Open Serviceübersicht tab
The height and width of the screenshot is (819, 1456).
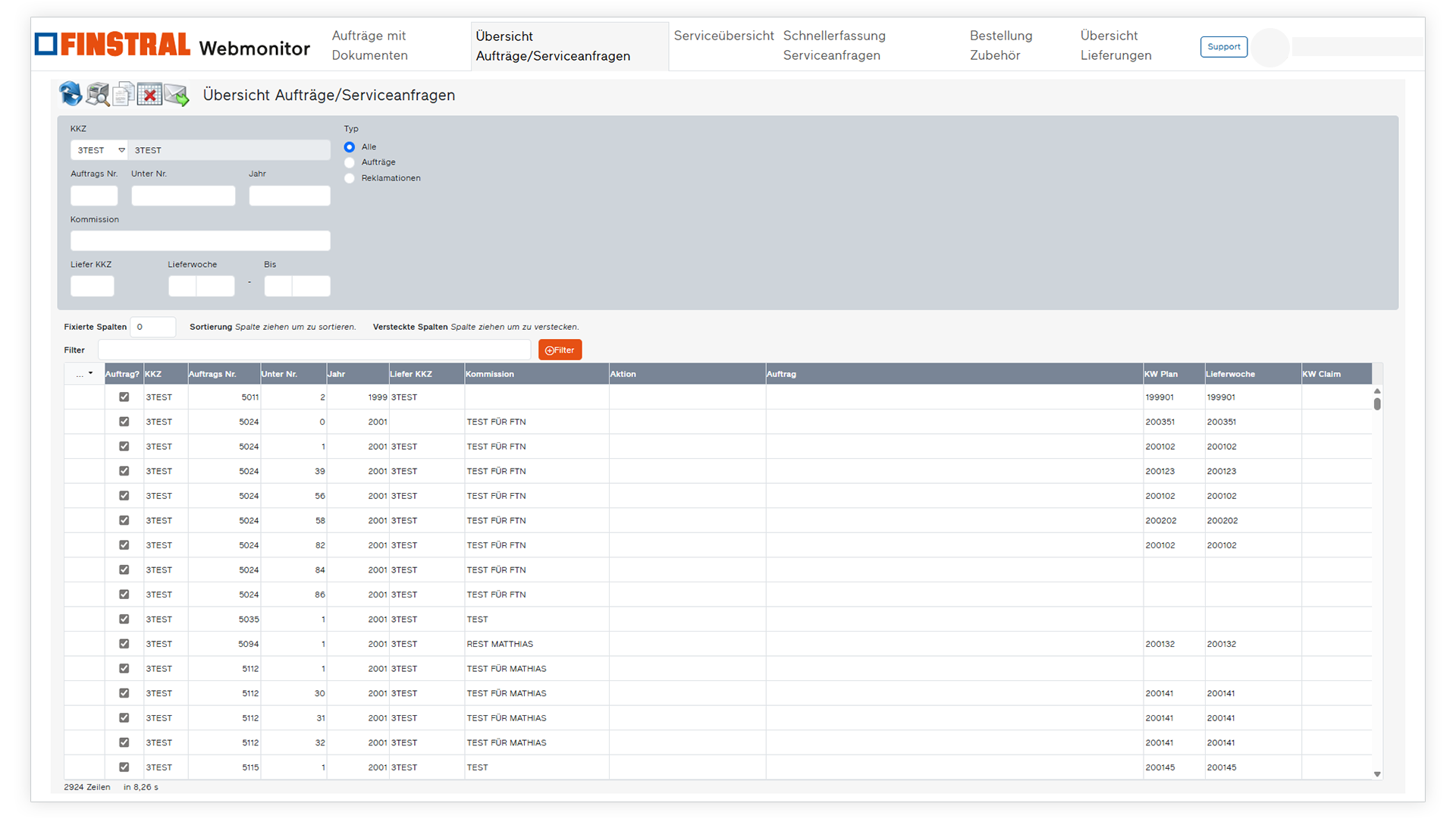(x=723, y=36)
